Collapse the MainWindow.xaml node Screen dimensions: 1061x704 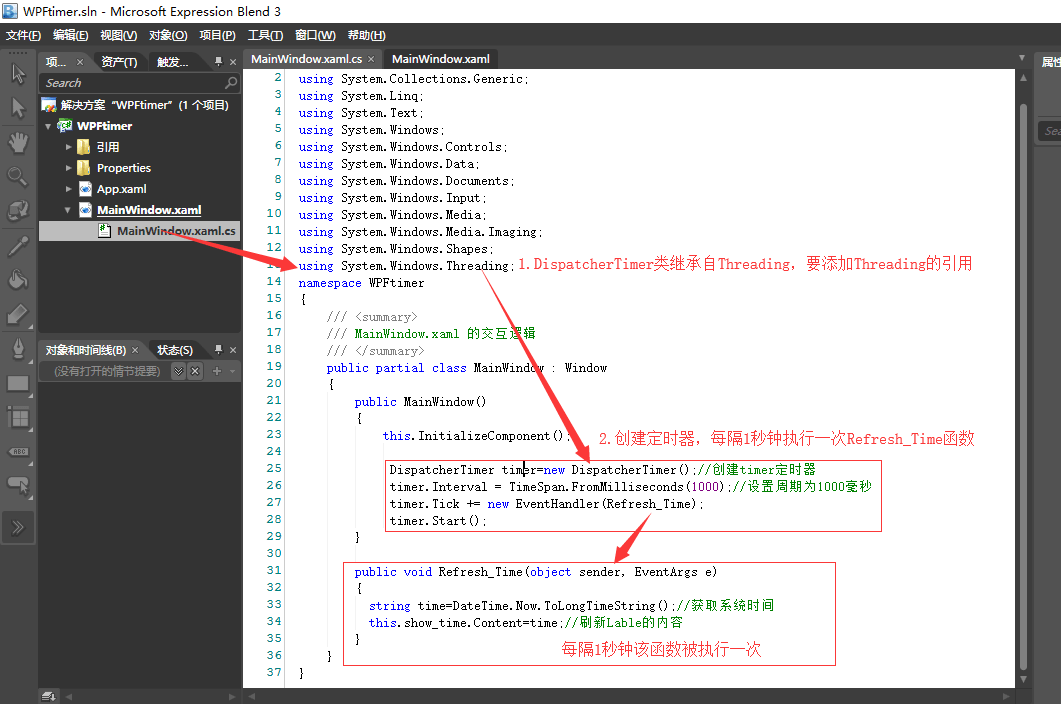68,211
